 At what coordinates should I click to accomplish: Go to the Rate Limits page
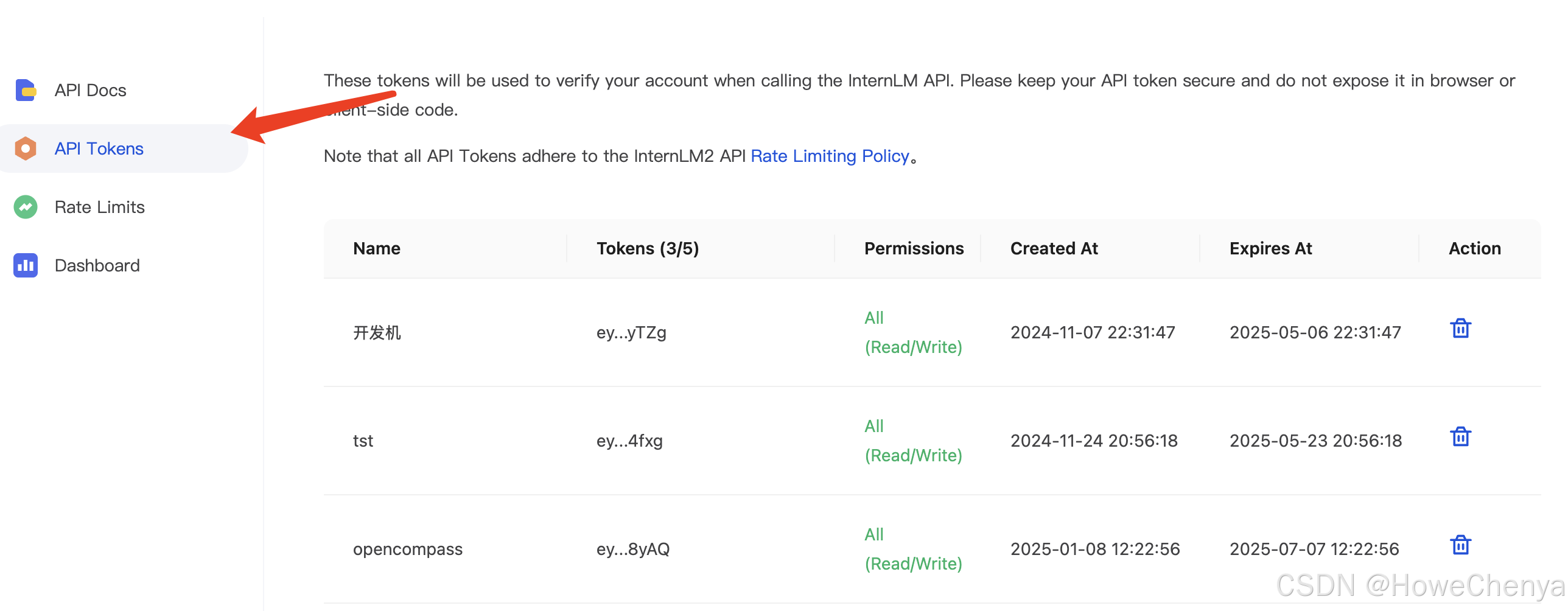99,207
